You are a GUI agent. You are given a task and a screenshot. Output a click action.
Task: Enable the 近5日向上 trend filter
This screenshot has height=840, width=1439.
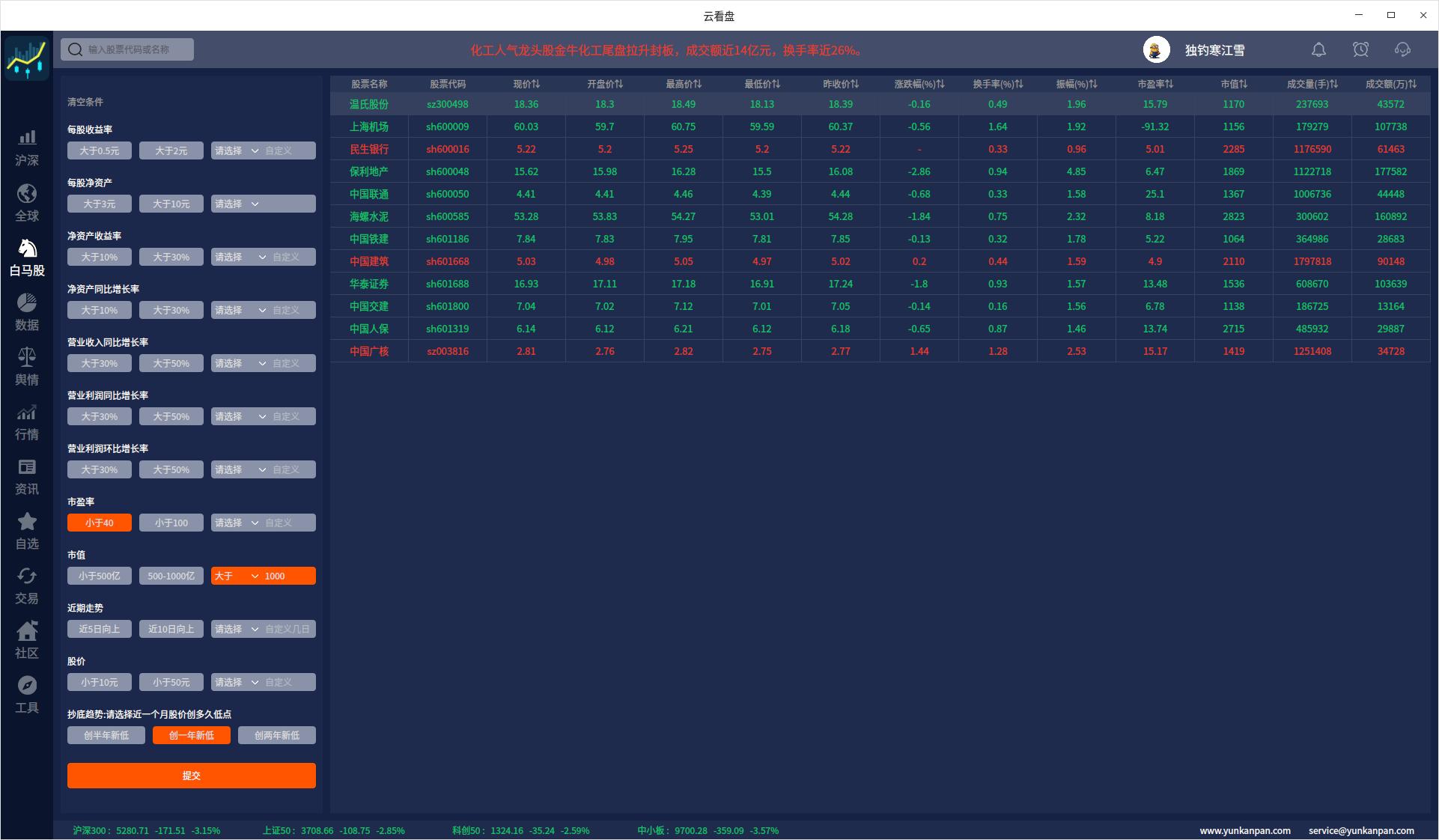100,629
